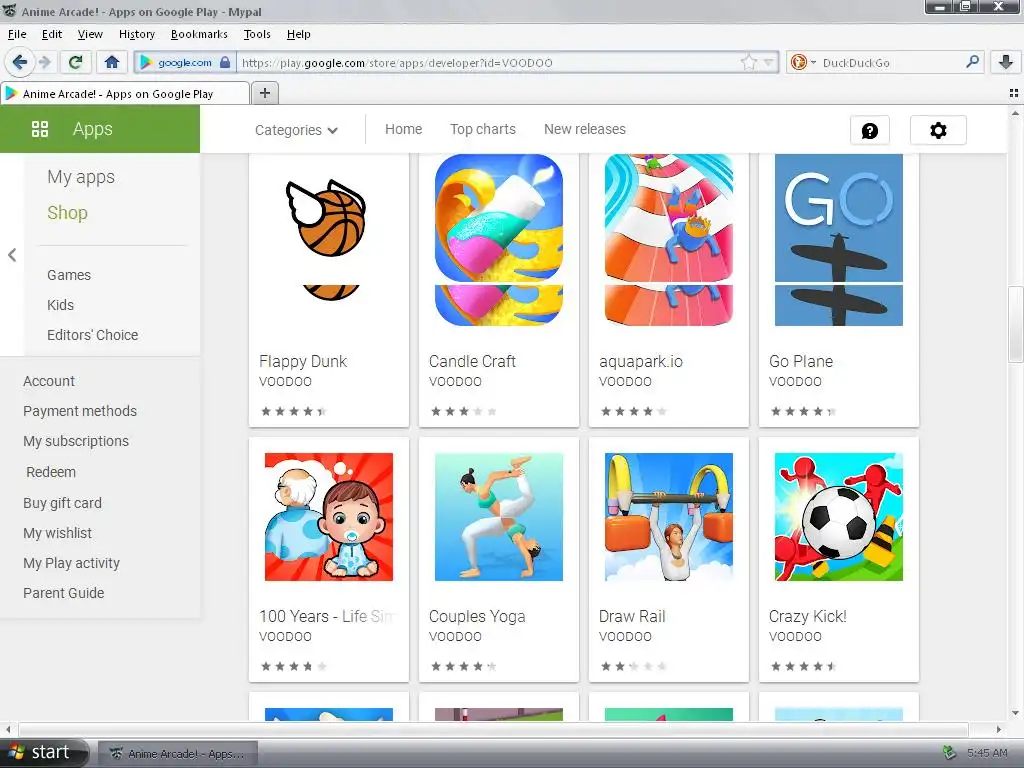Open My Play activity

71,563
